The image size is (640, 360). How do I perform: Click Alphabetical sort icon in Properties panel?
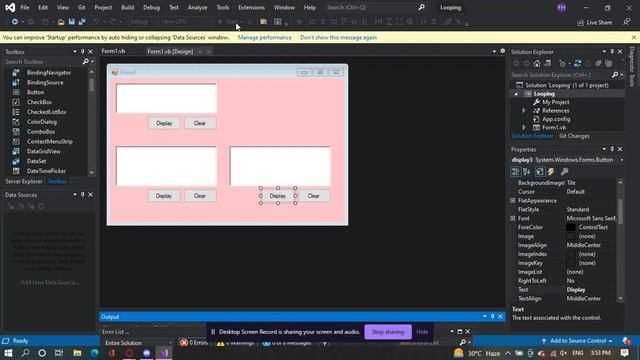527,172
